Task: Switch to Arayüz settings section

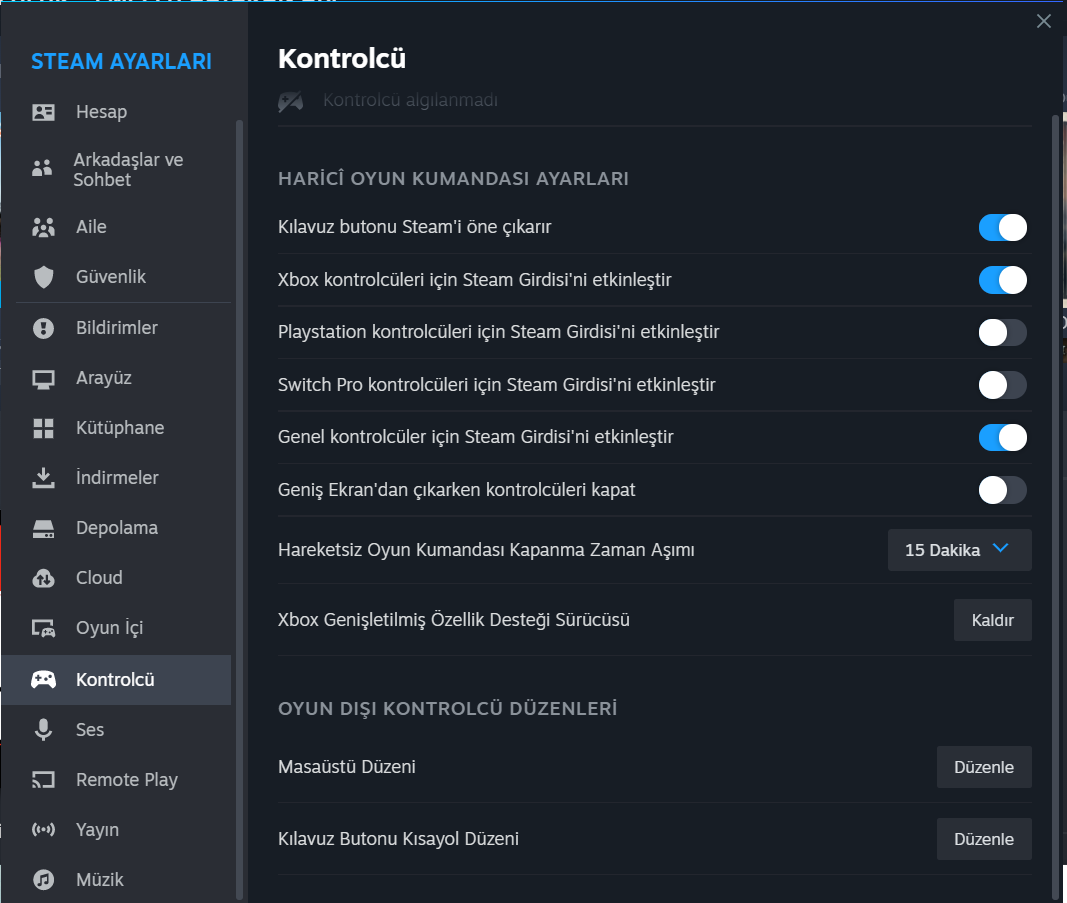Action: click(x=103, y=378)
